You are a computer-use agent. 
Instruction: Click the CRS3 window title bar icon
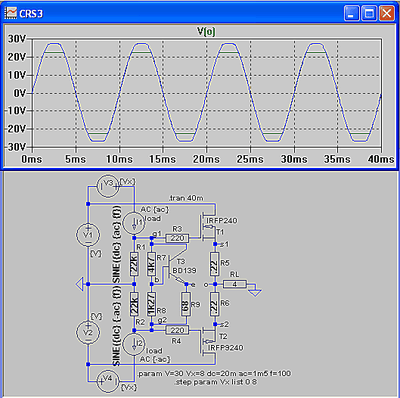click(x=10, y=13)
